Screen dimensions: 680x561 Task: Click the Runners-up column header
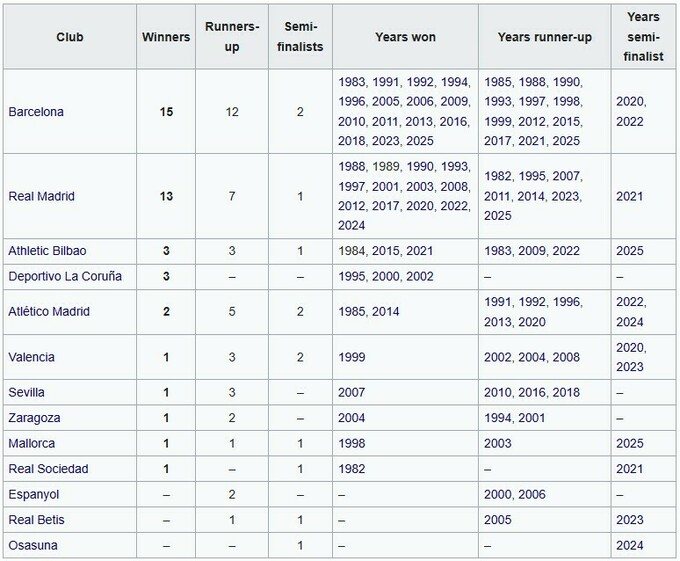pos(231,37)
